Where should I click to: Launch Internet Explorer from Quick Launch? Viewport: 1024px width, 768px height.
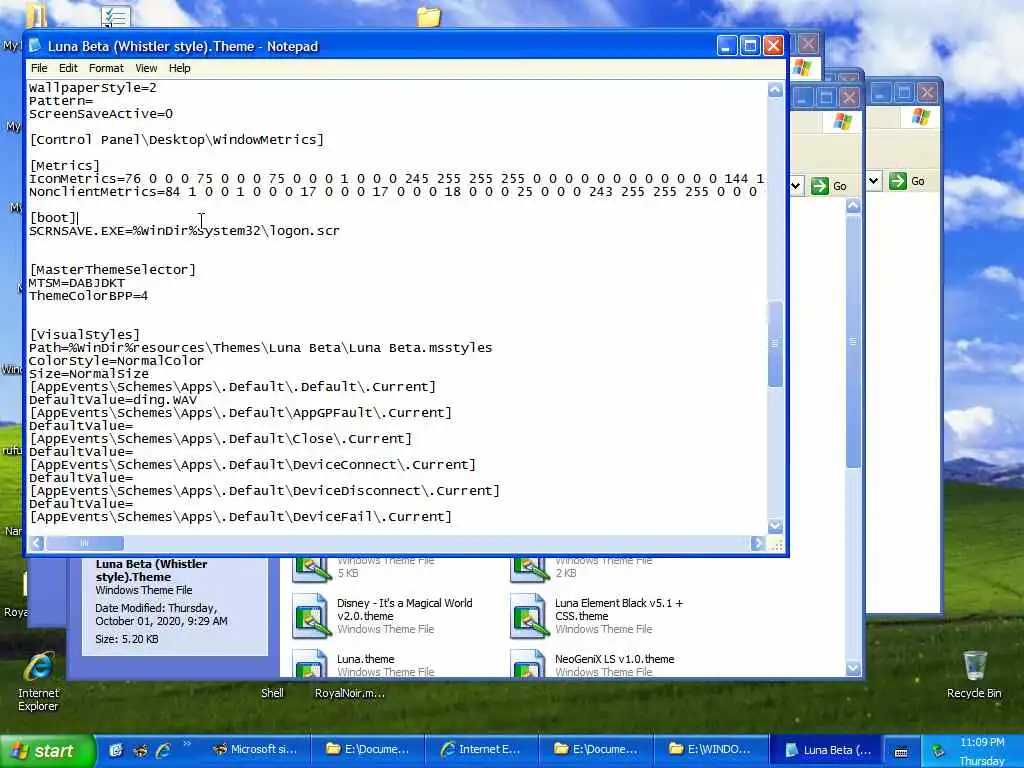[x=163, y=750]
